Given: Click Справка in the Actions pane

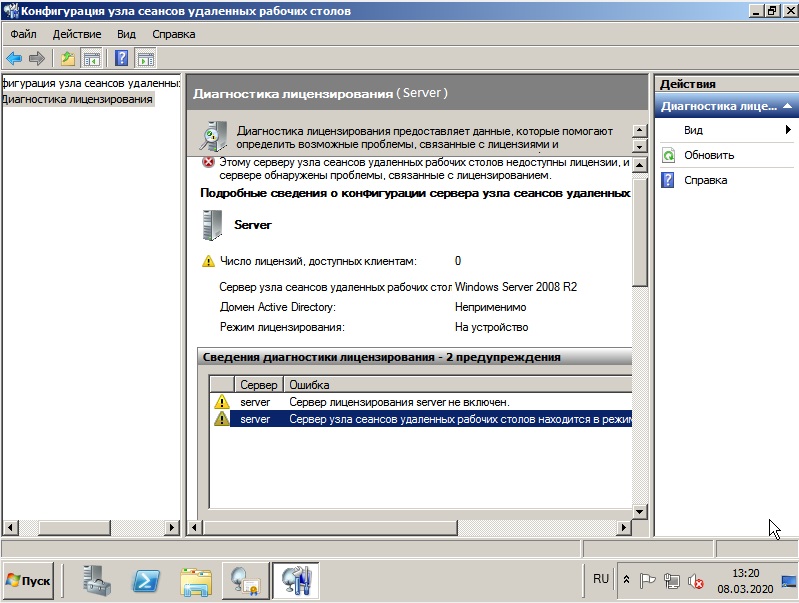Looking at the screenshot, I should 705,180.
